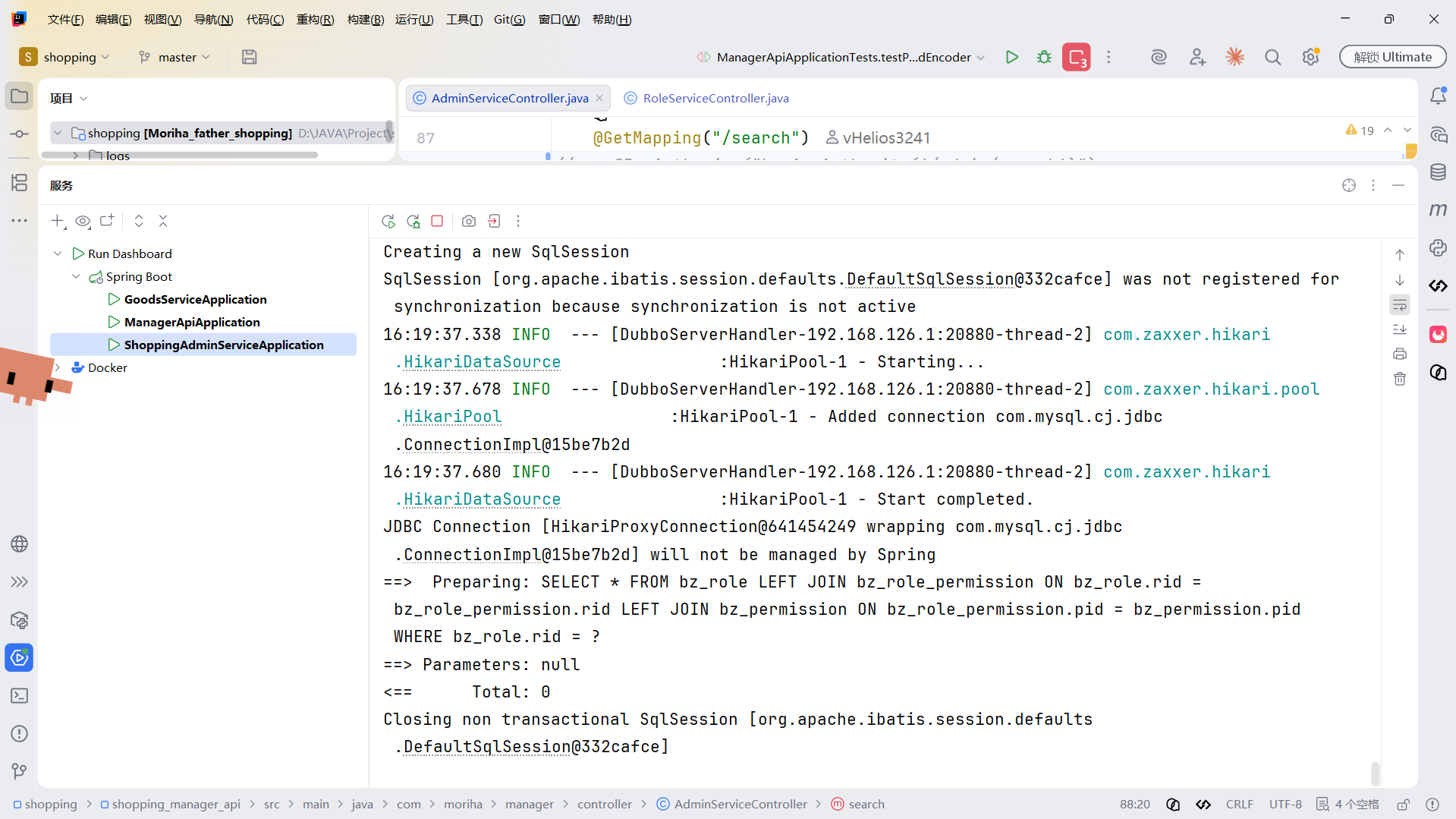Open the 编辑(E) menu
1456x819 pixels.
pos(113,20)
